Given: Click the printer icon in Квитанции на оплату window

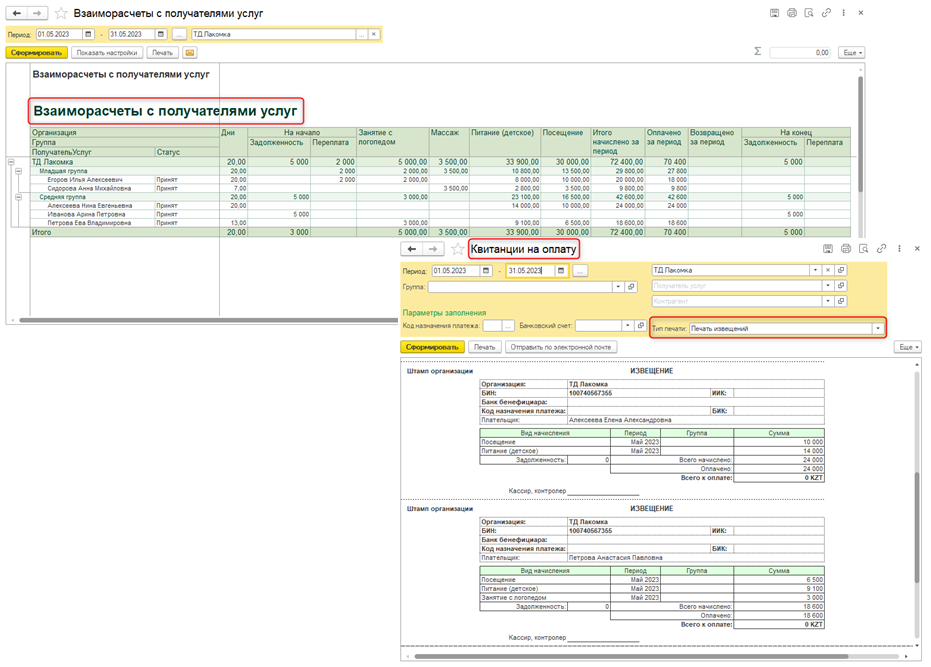Looking at the screenshot, I should point(846,248).
